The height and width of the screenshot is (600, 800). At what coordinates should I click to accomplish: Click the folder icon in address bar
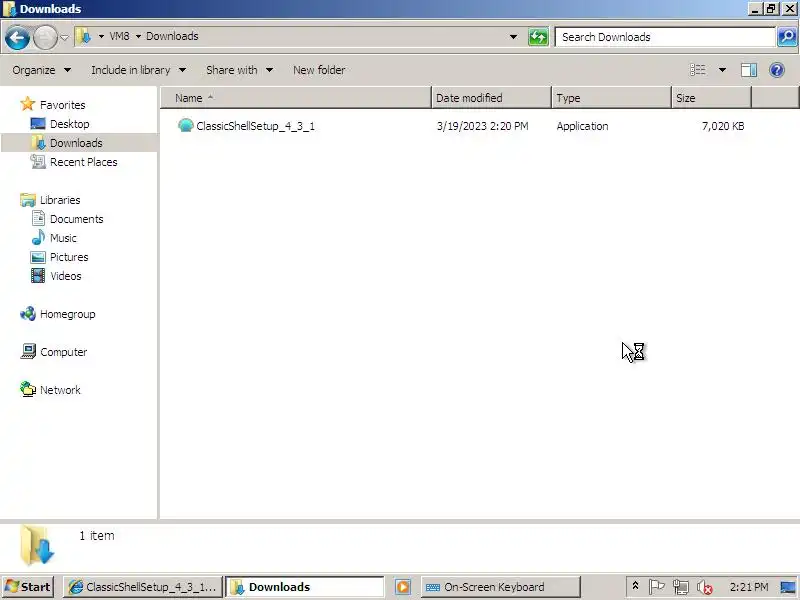tap(84, 36)
